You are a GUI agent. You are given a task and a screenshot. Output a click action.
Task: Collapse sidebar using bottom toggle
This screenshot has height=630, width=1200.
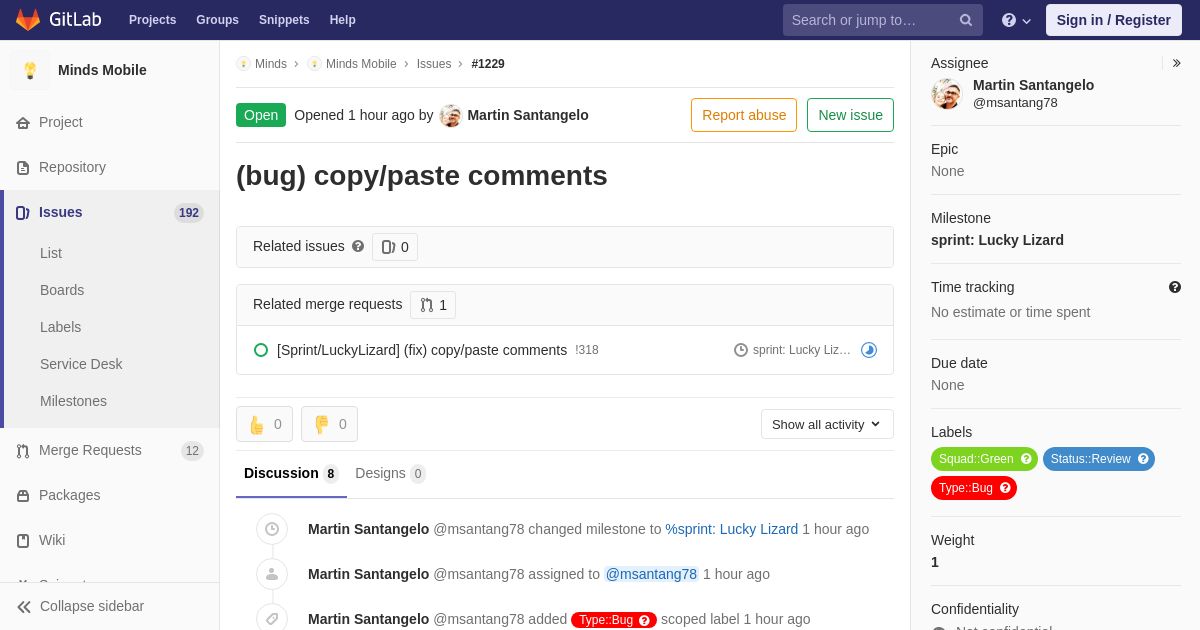tap(110, 606)
